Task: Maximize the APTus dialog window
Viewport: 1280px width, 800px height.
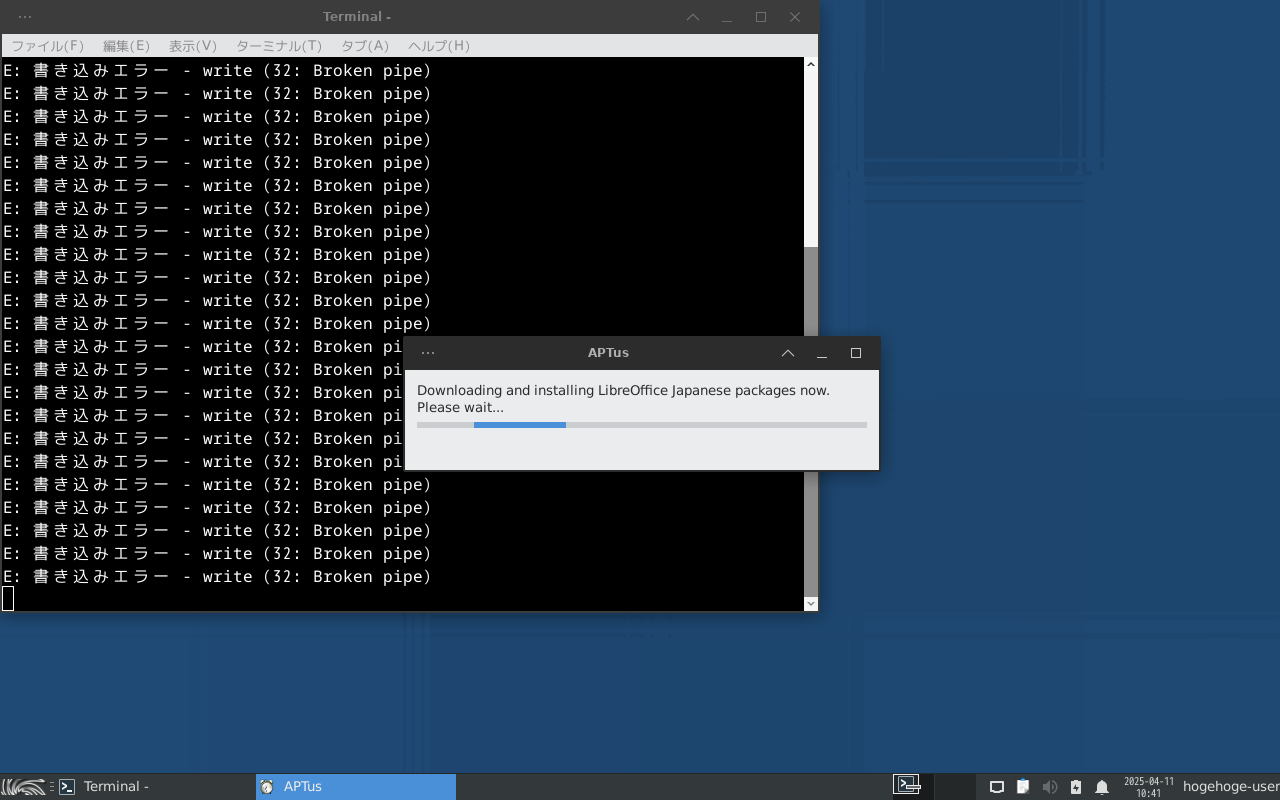Action: point(856,353)
